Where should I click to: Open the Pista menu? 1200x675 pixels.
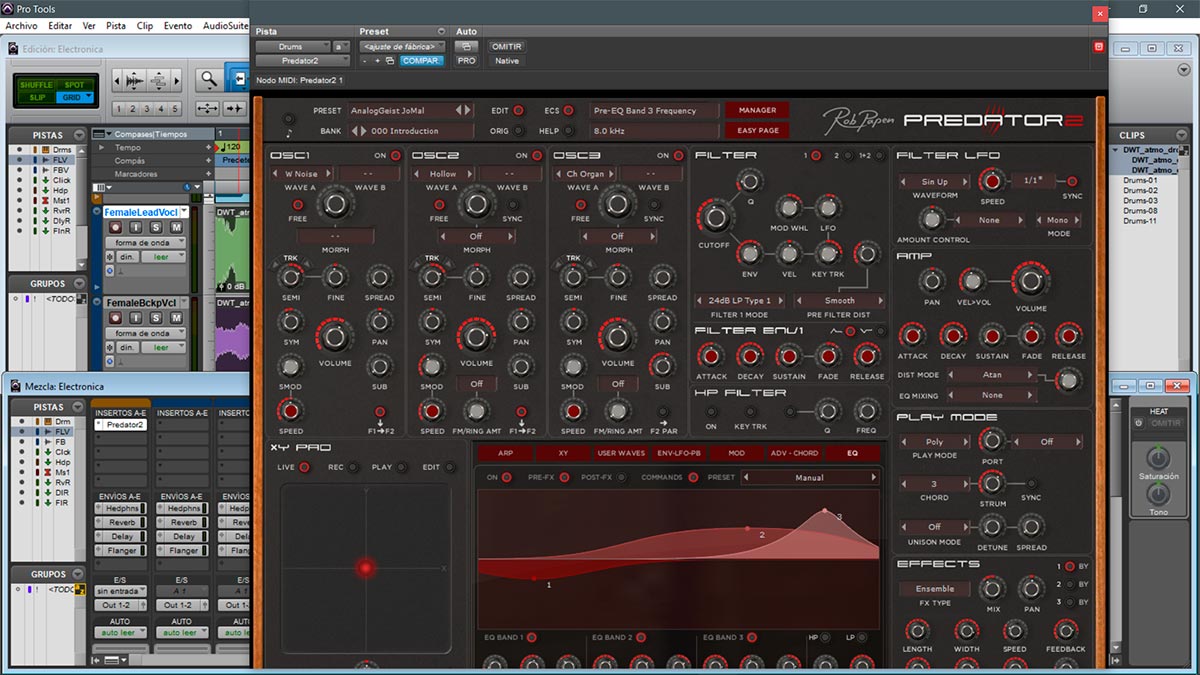point(116,25)
